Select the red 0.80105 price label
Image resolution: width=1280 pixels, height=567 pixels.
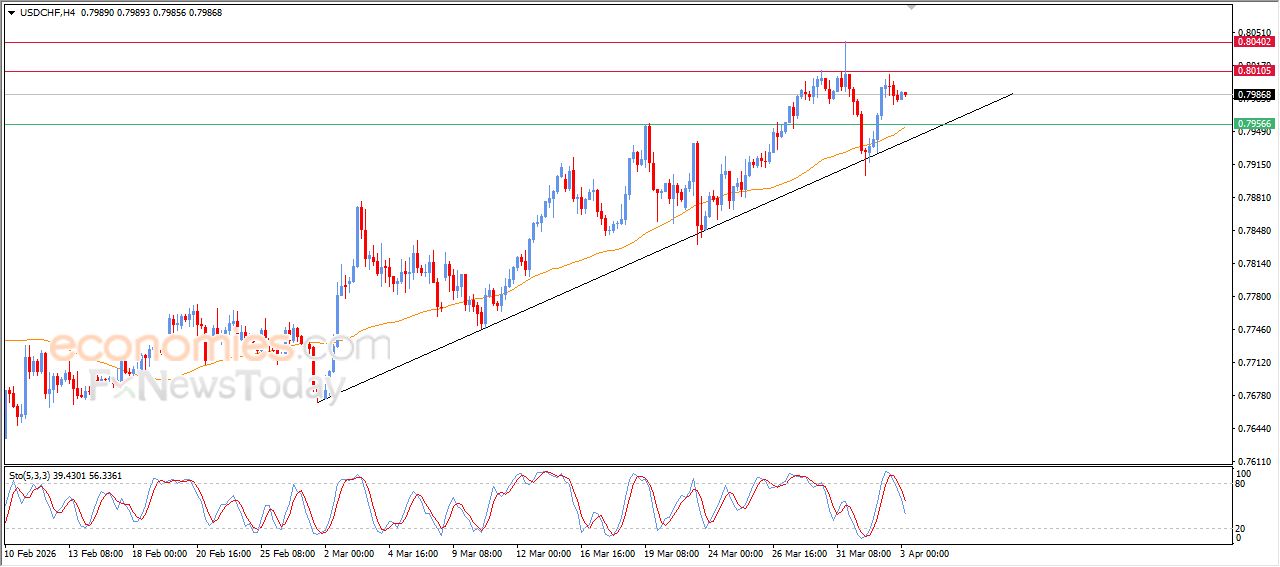click(1254, 71)
